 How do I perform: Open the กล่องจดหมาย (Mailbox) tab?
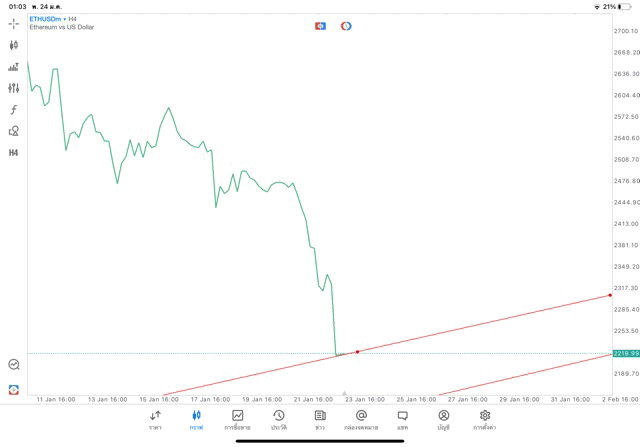(361, 419)
